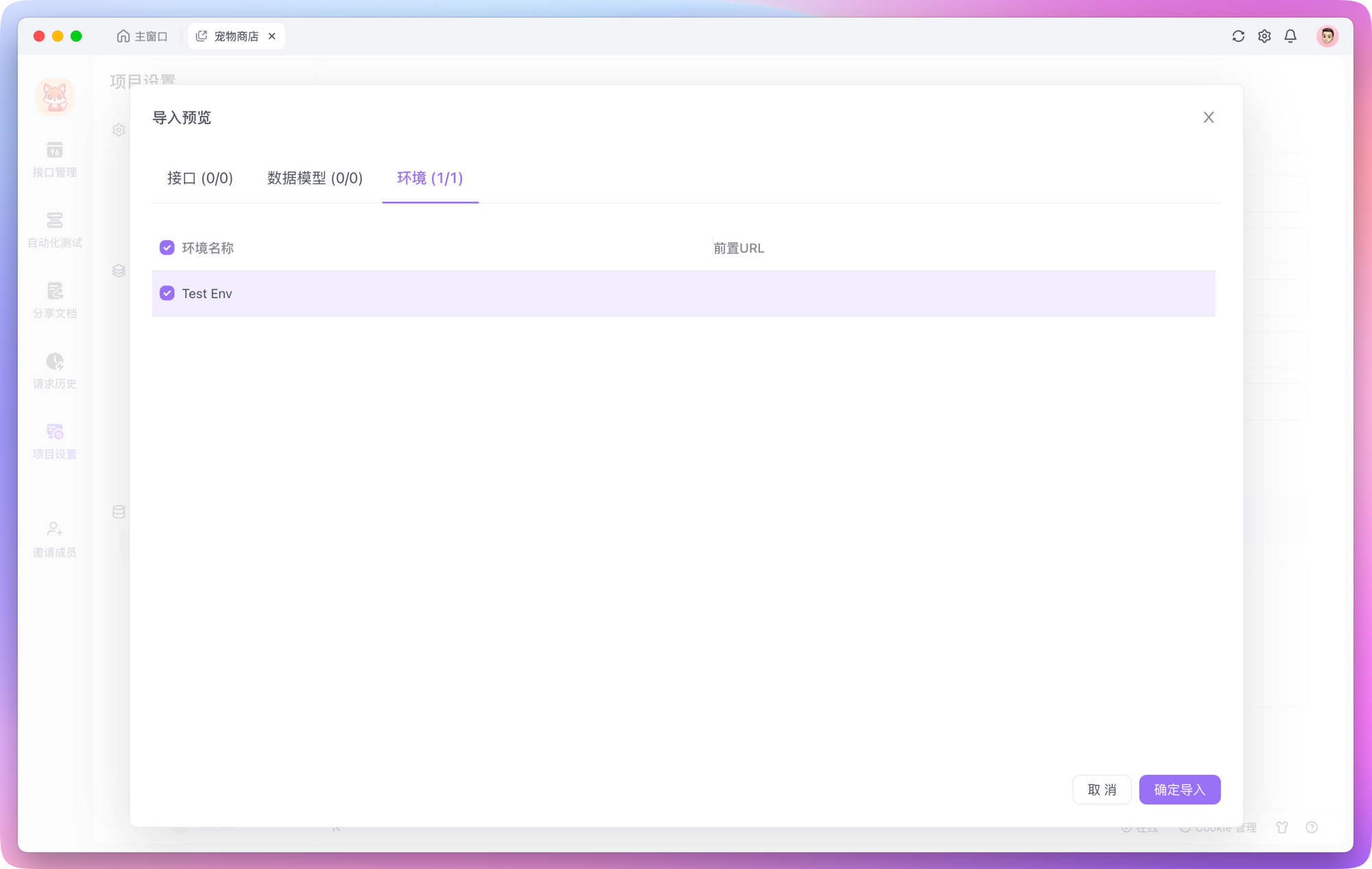The image size is (1372, 869).
Task: Click 邀请成员 in the sidebar
Action: tap(55, 540)
